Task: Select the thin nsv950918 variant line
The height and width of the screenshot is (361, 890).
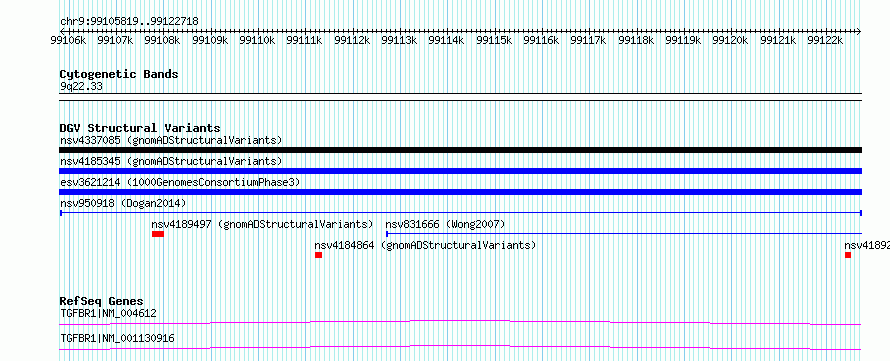Action: 460,213
